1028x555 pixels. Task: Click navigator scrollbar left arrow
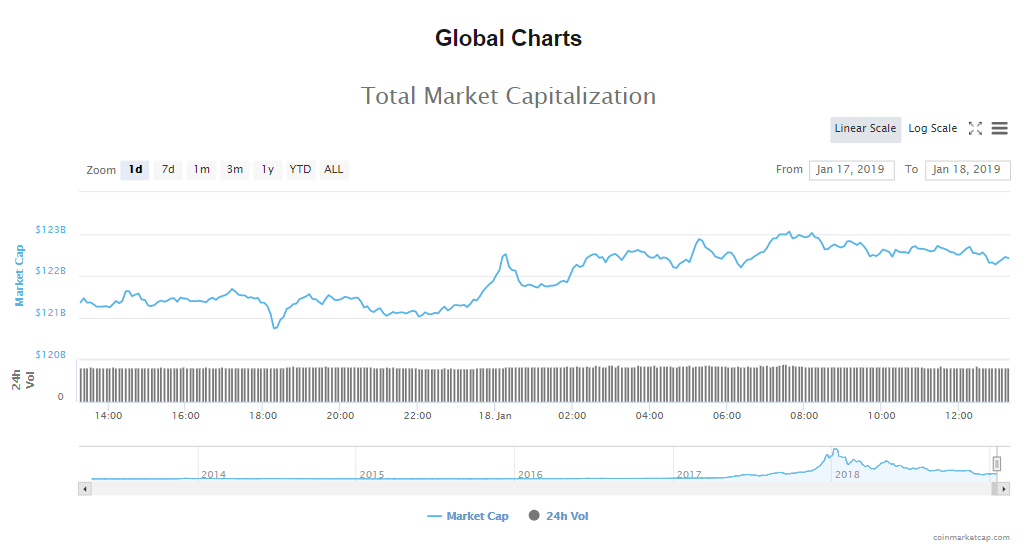point(85,489)
